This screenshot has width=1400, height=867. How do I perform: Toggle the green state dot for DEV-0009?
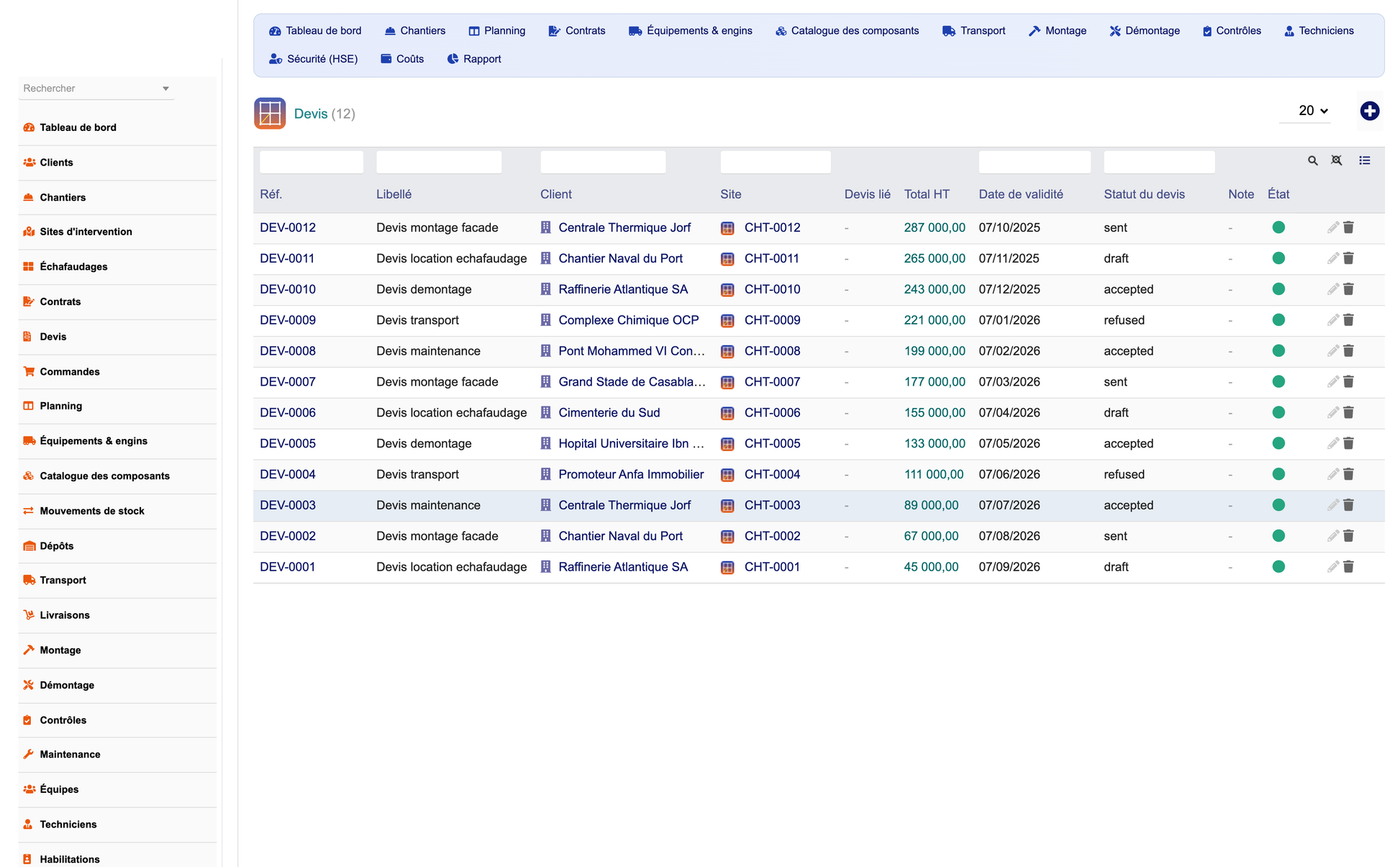point(1278,320)
